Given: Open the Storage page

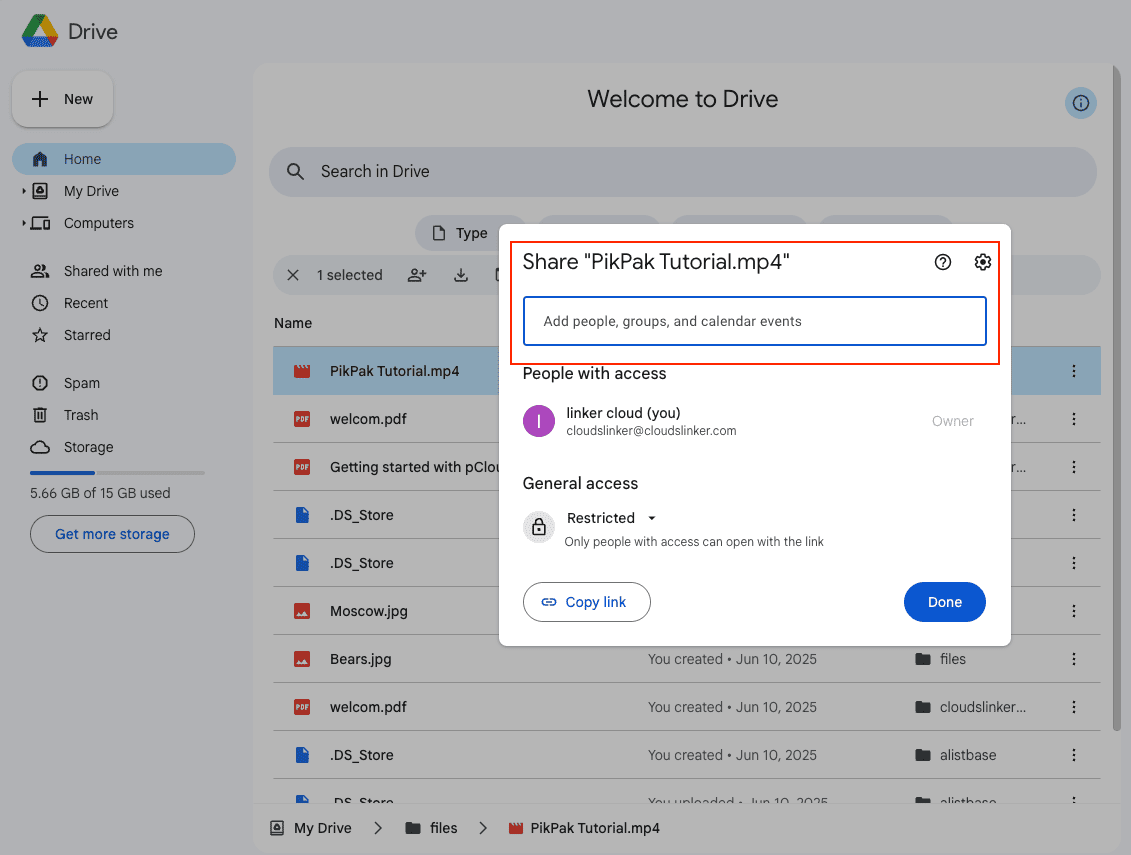Looking at the screenshot, I should pos(88,447).
